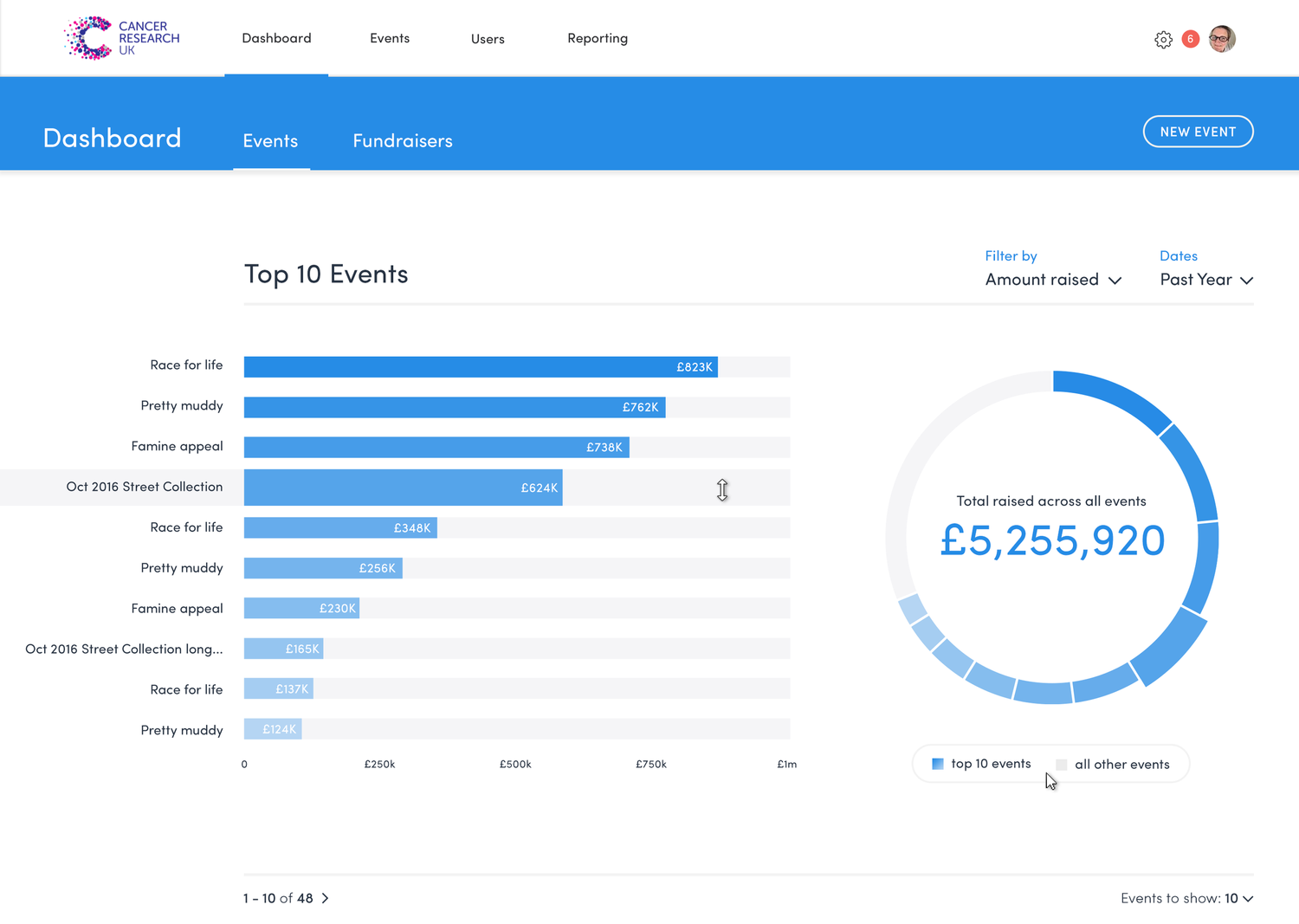This screenshot has height=924, width=1299.
Task: Open the settings gear icon
Action: [1164, 39]
